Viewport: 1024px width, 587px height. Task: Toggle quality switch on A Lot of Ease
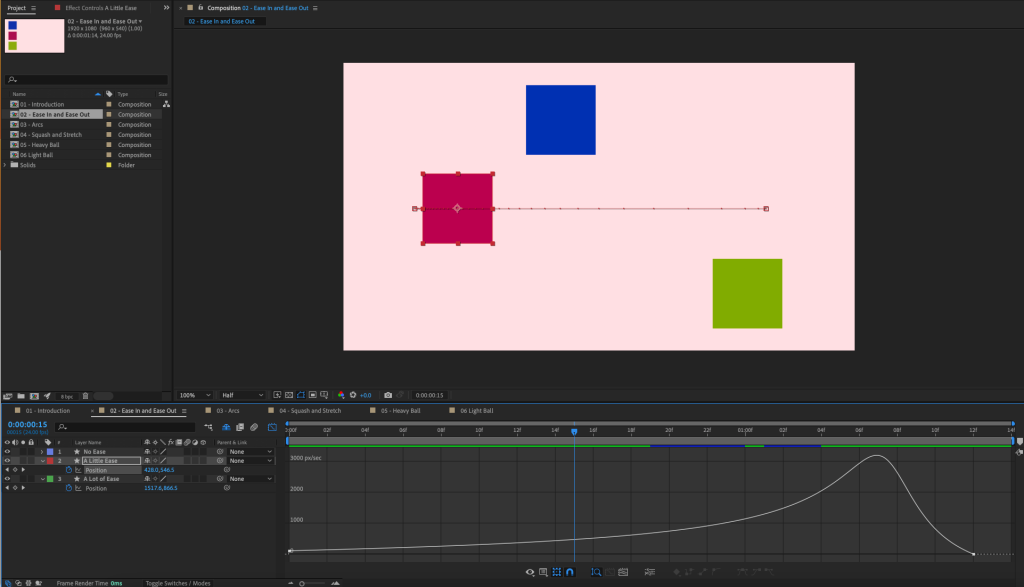163,479
